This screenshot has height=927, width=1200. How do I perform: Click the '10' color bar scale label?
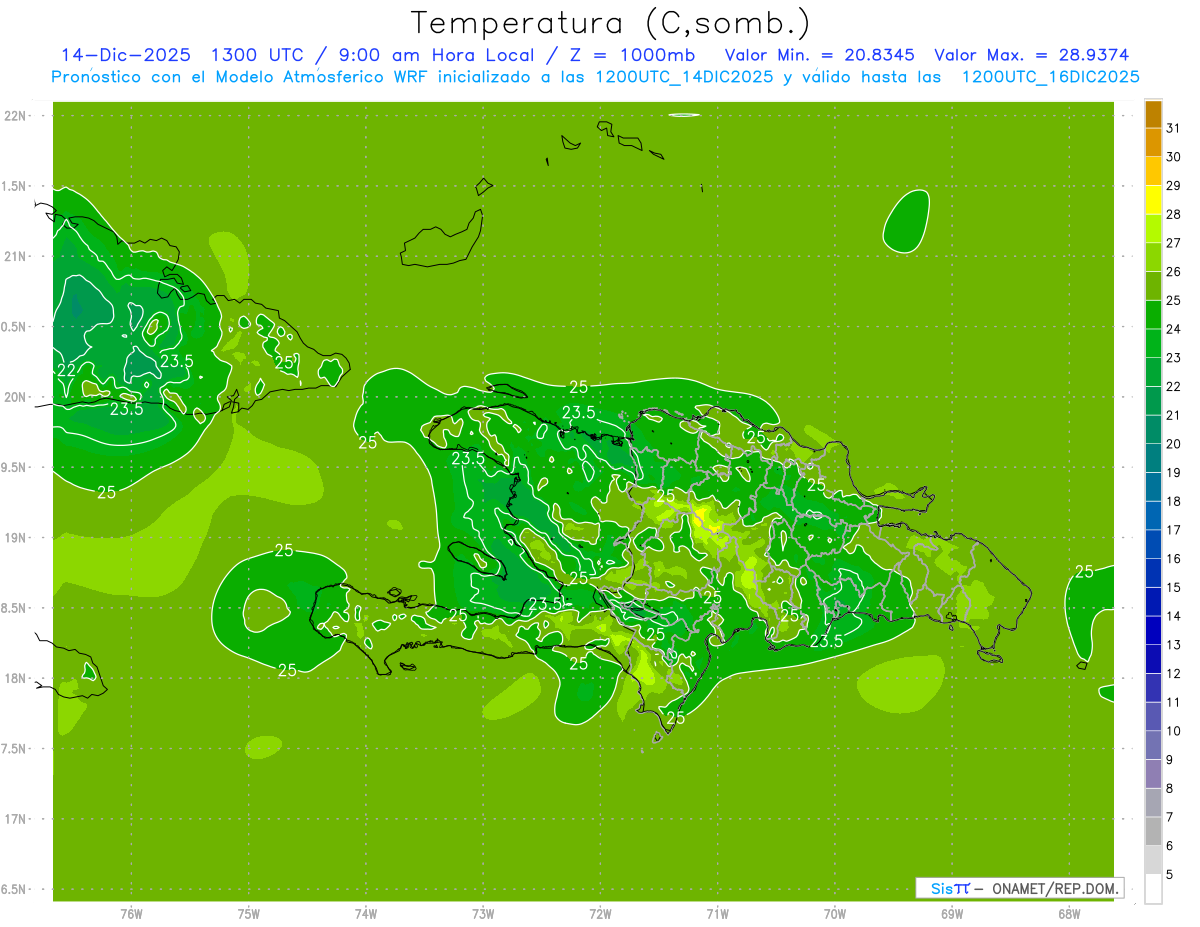(1174, 731)
